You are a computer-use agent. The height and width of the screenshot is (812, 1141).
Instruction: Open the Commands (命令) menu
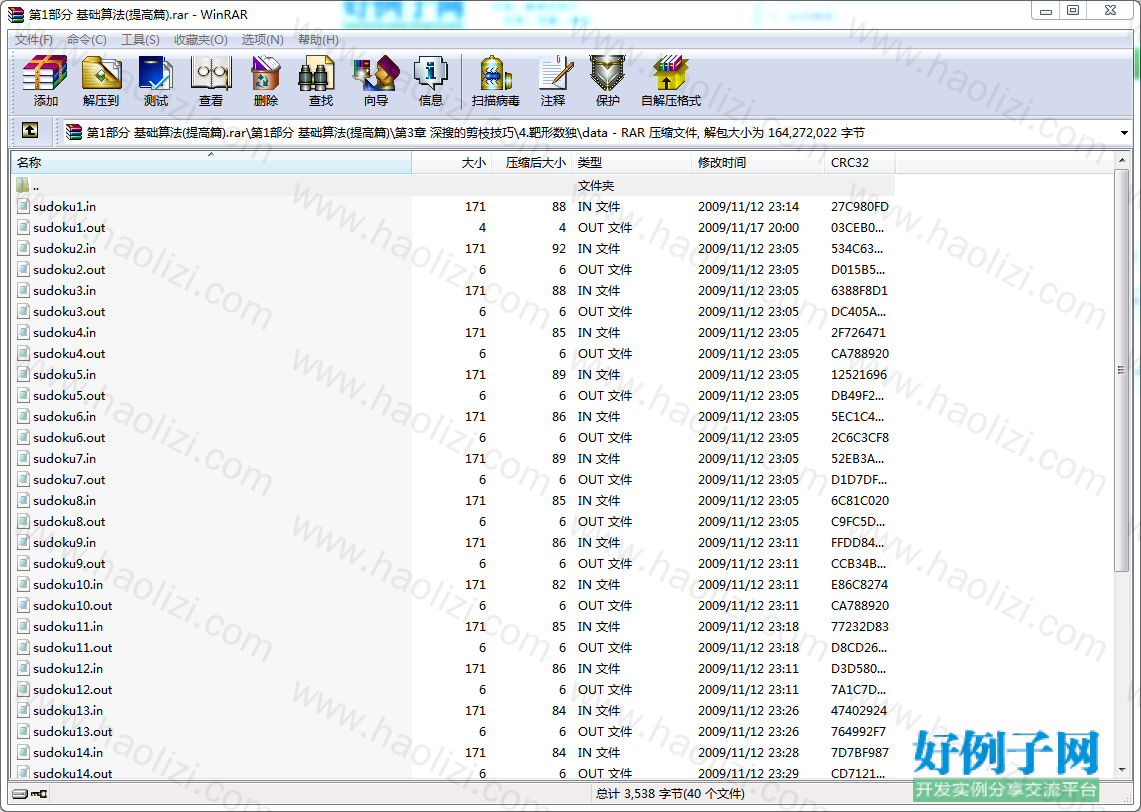click(x=87, y=39)
